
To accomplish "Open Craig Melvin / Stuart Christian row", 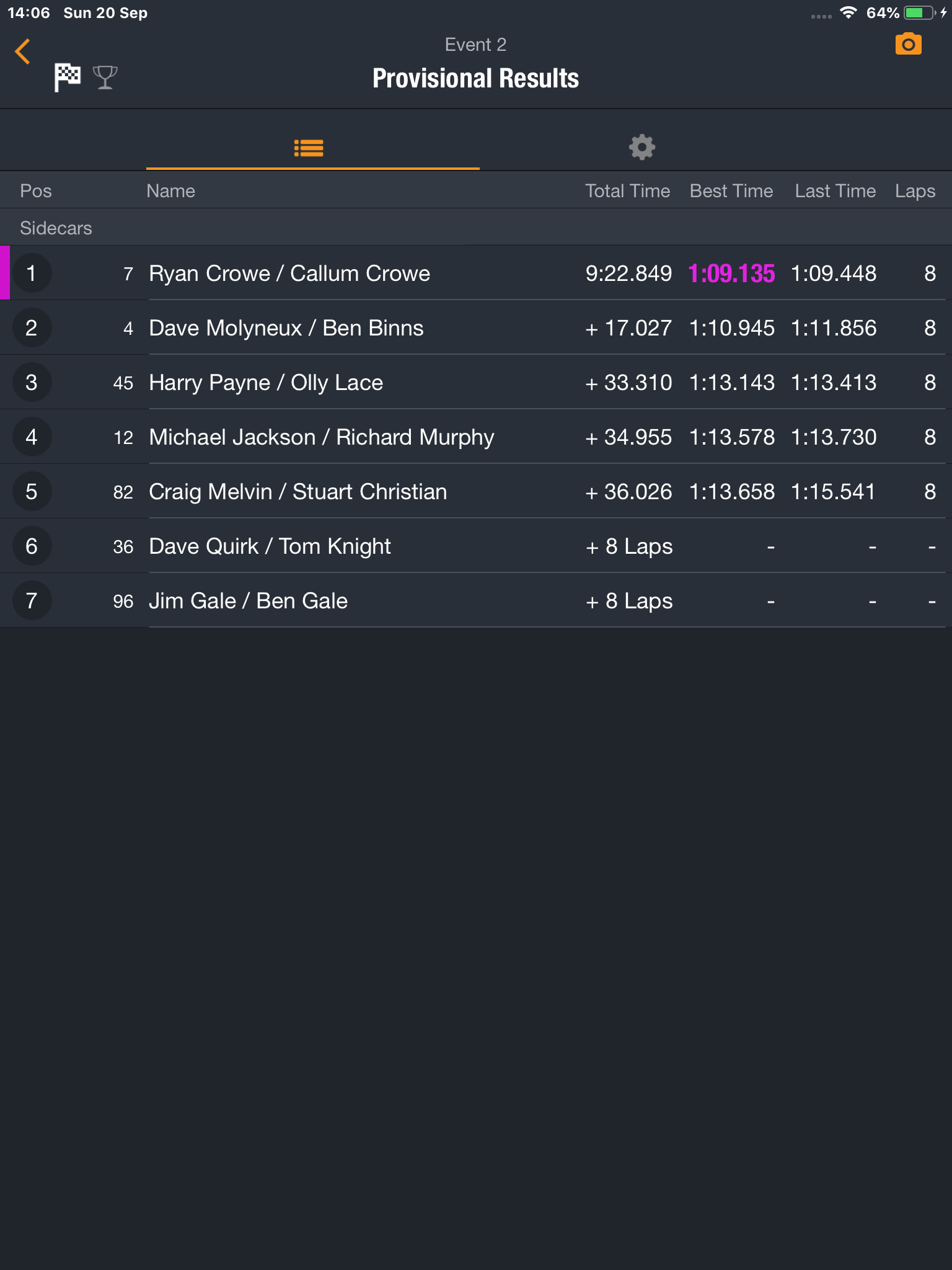I will pos(297,492).
